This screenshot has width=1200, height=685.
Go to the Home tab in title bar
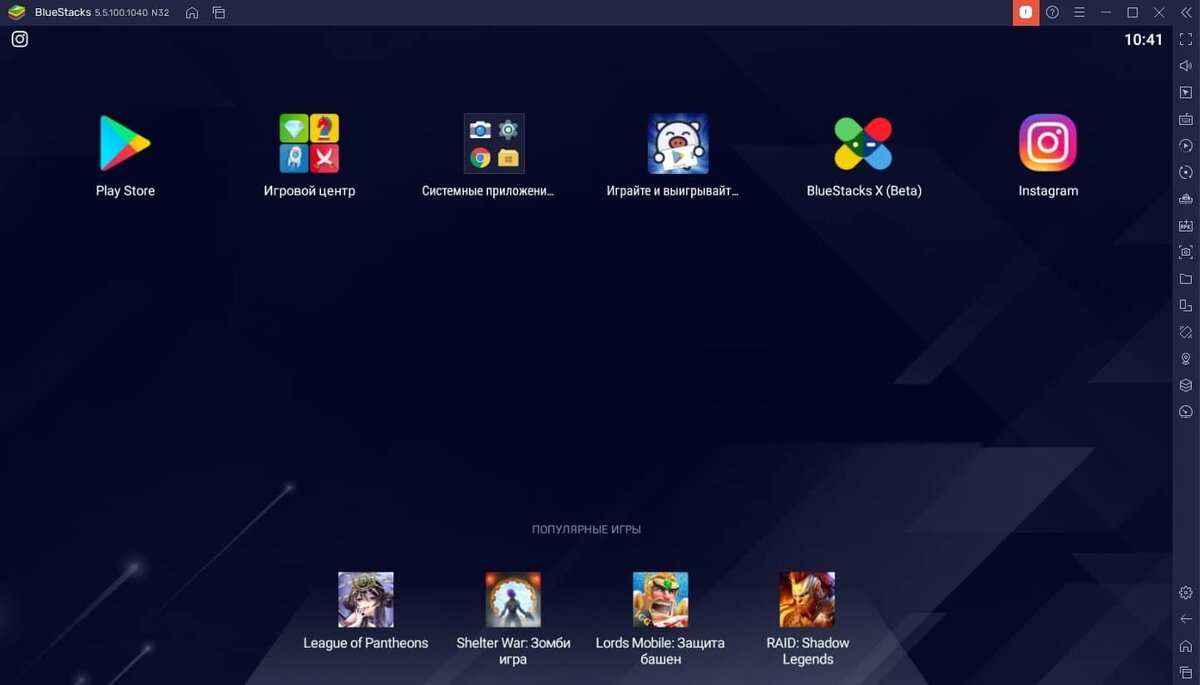coord(192,13)
